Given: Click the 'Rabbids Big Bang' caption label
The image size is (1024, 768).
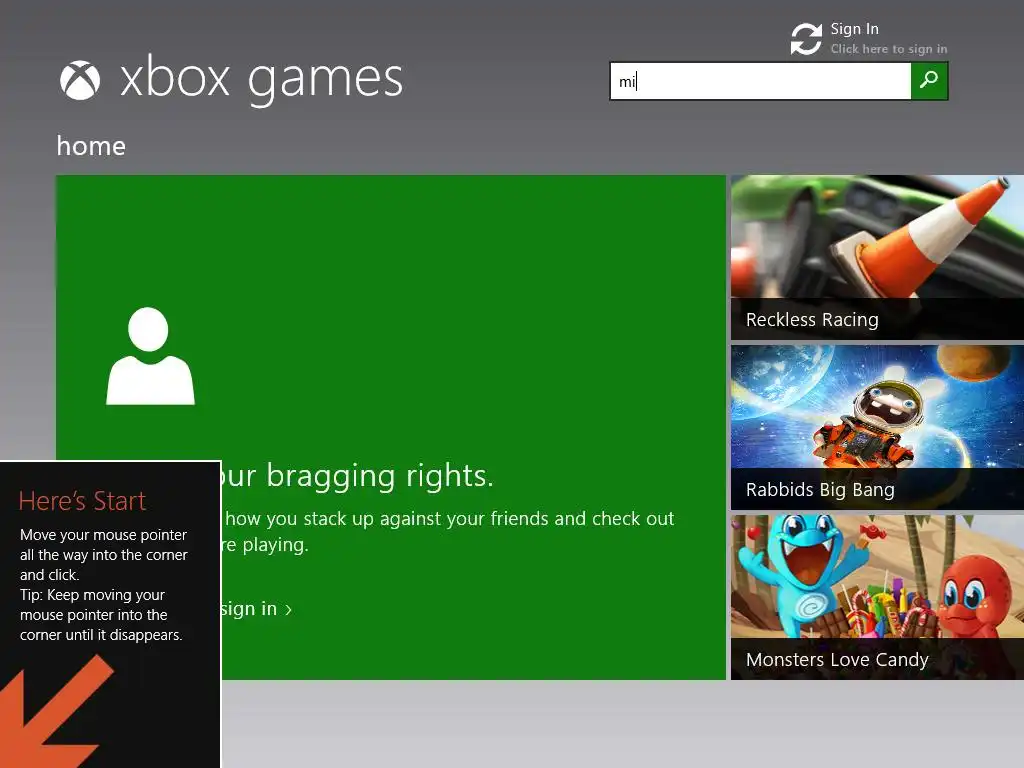Looking at the screenshot, I should click(x=820, y=489).
